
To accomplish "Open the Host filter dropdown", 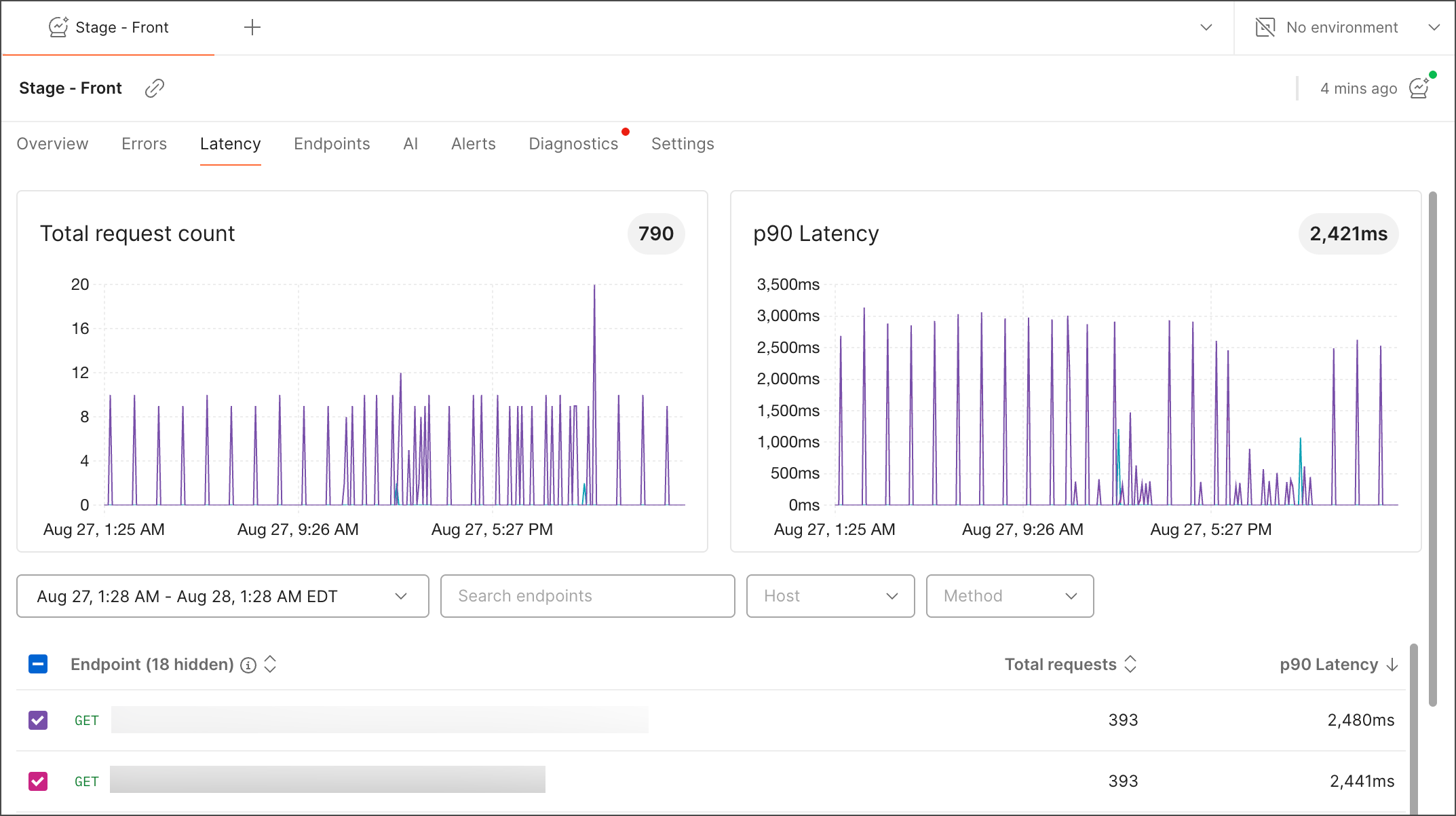I will 830,596.
